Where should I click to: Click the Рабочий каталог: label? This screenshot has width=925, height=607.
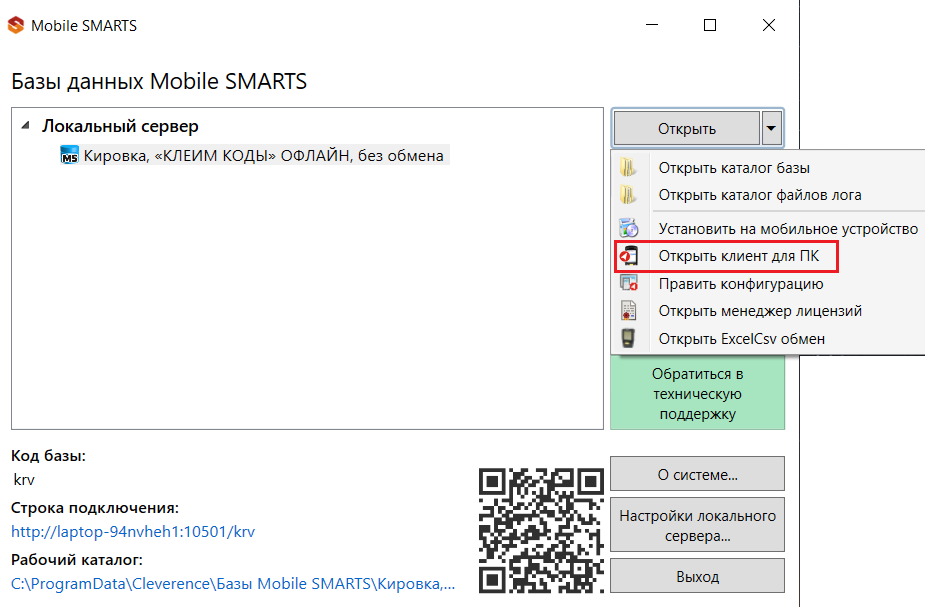click(77, 559)
